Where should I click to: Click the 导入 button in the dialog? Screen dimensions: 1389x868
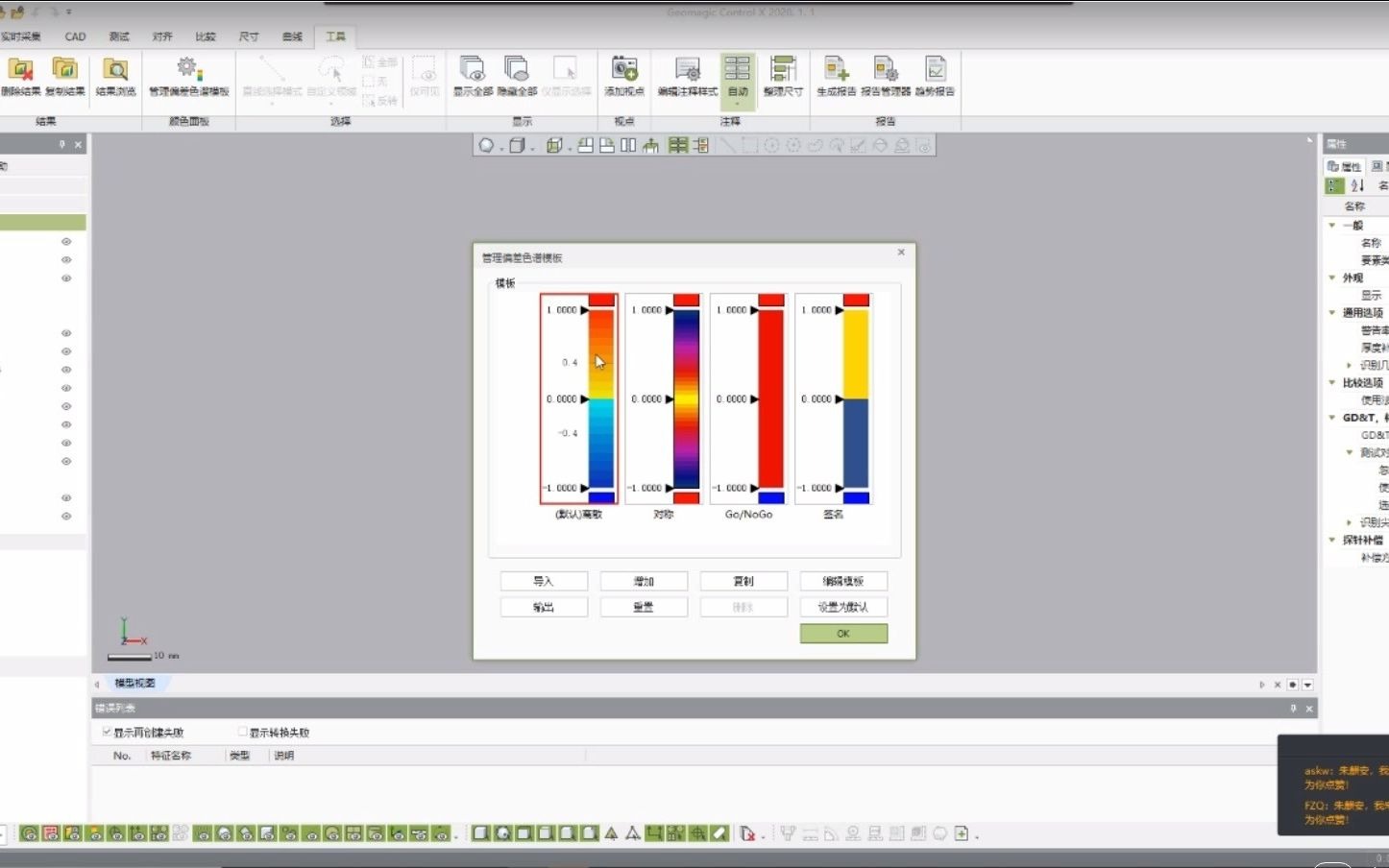pyautogui.click(x=544, y=581)
